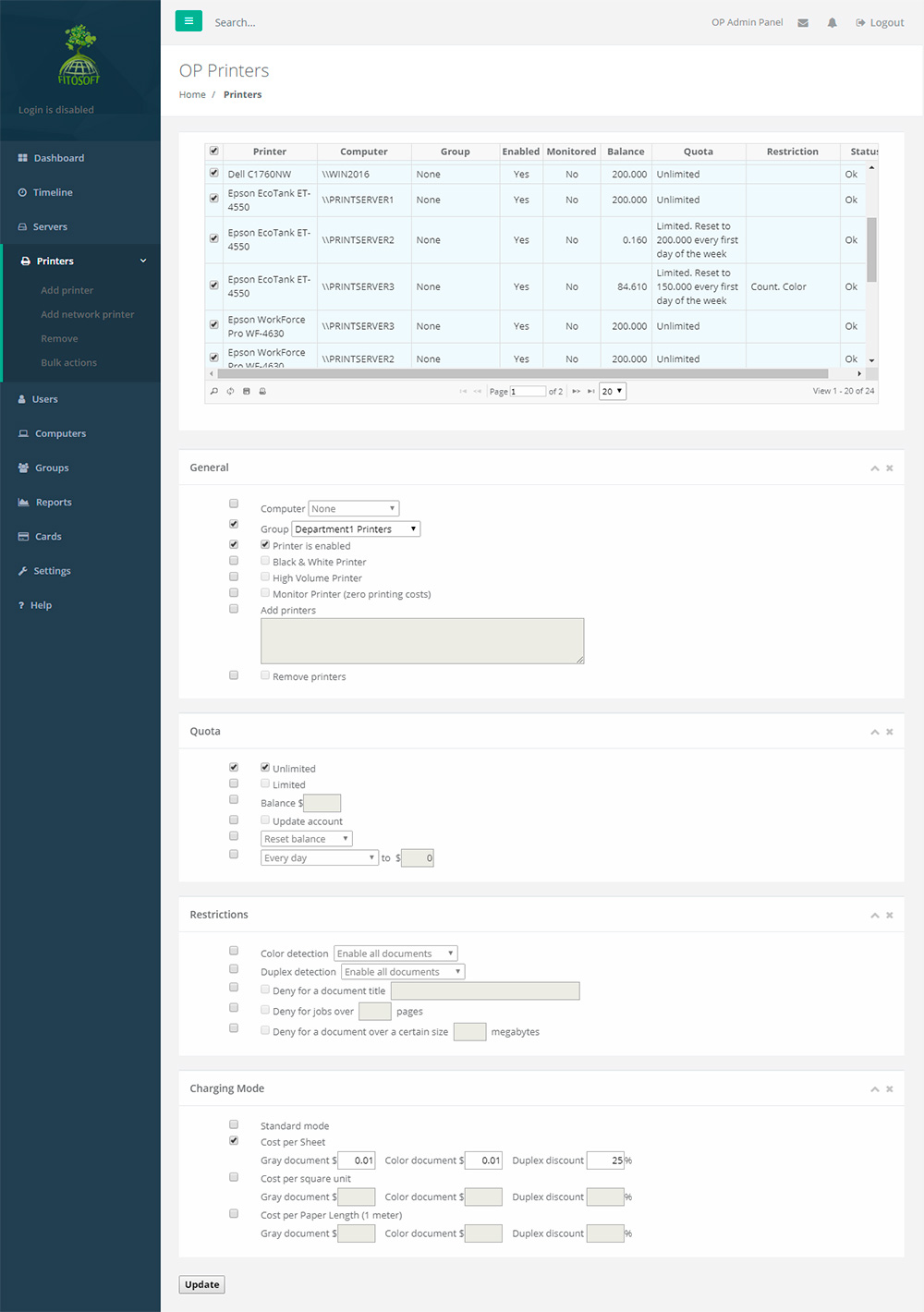The height and width of the screenshot is (1312, 924).
Task: Click the Update button
Action: pos(201,1284)
